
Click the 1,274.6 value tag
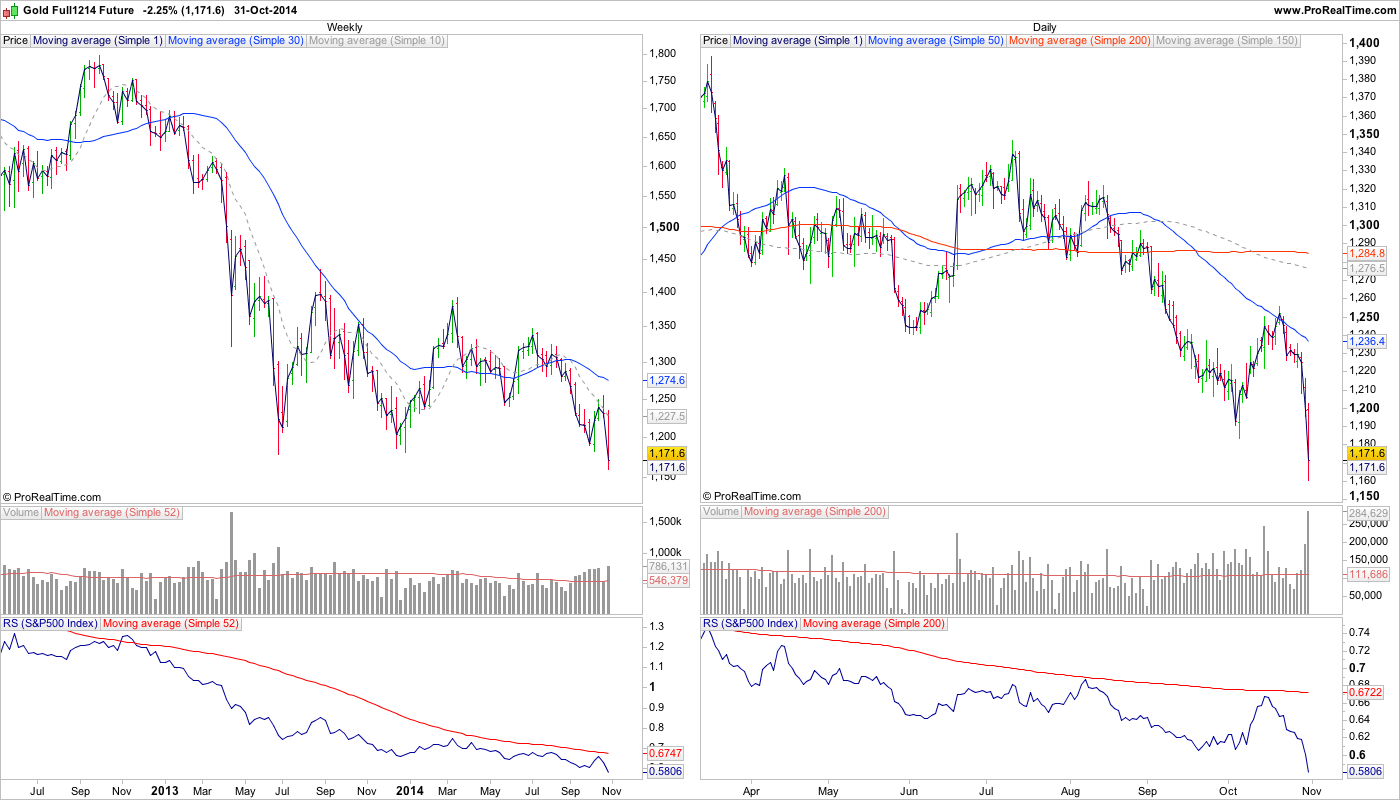667,381
